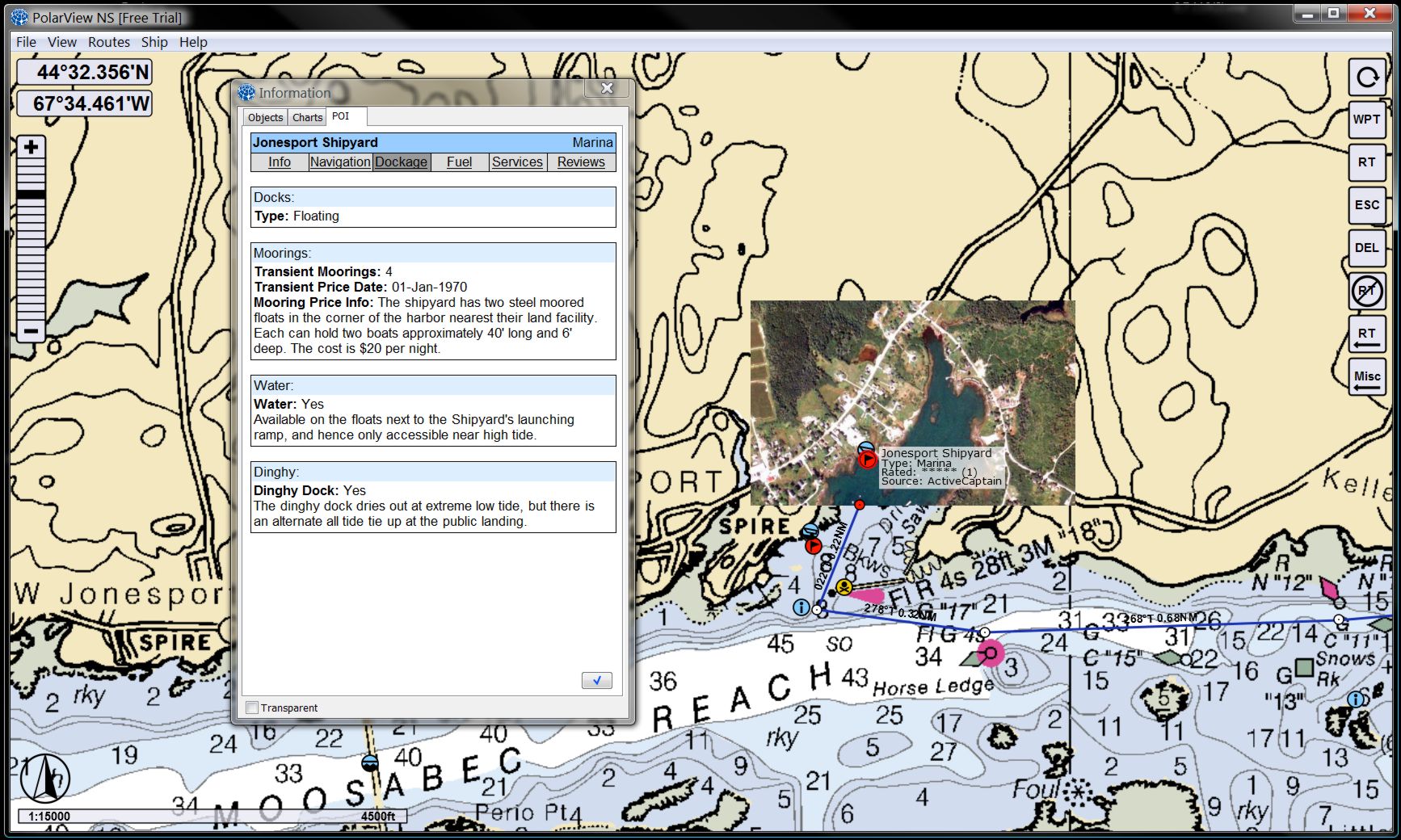Activate the RT route tool
The width and height of the screenshot is (1401, 840).
(x=1367, y=162)
